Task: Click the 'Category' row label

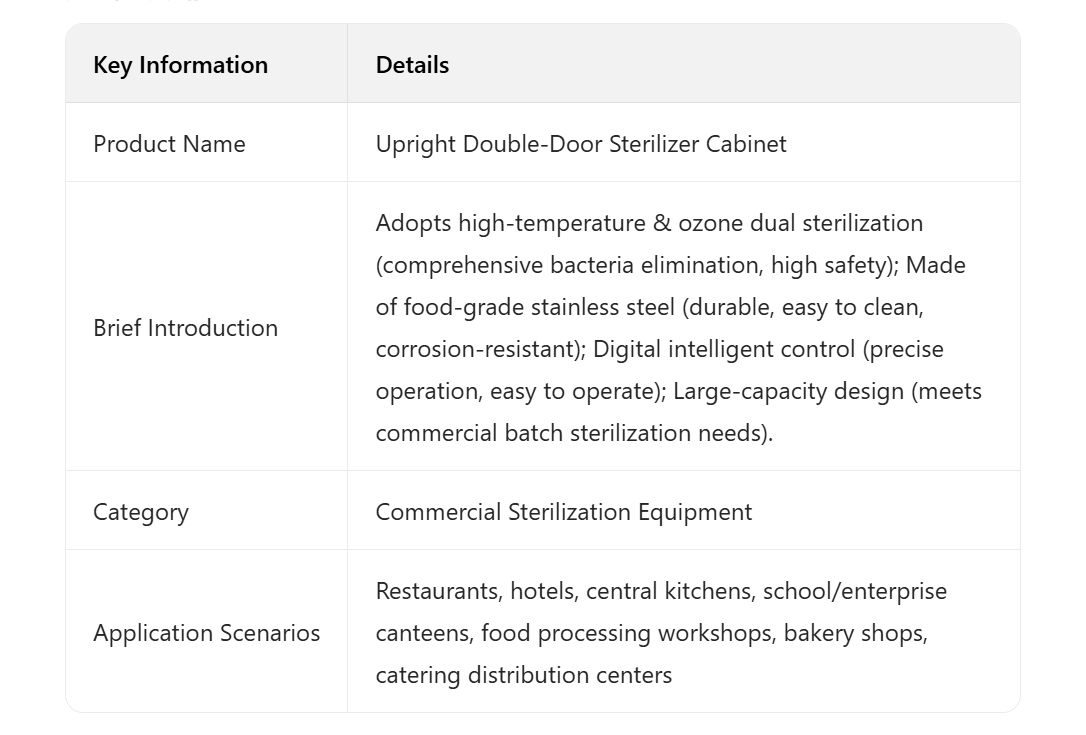Action: [x=140, y=512]
